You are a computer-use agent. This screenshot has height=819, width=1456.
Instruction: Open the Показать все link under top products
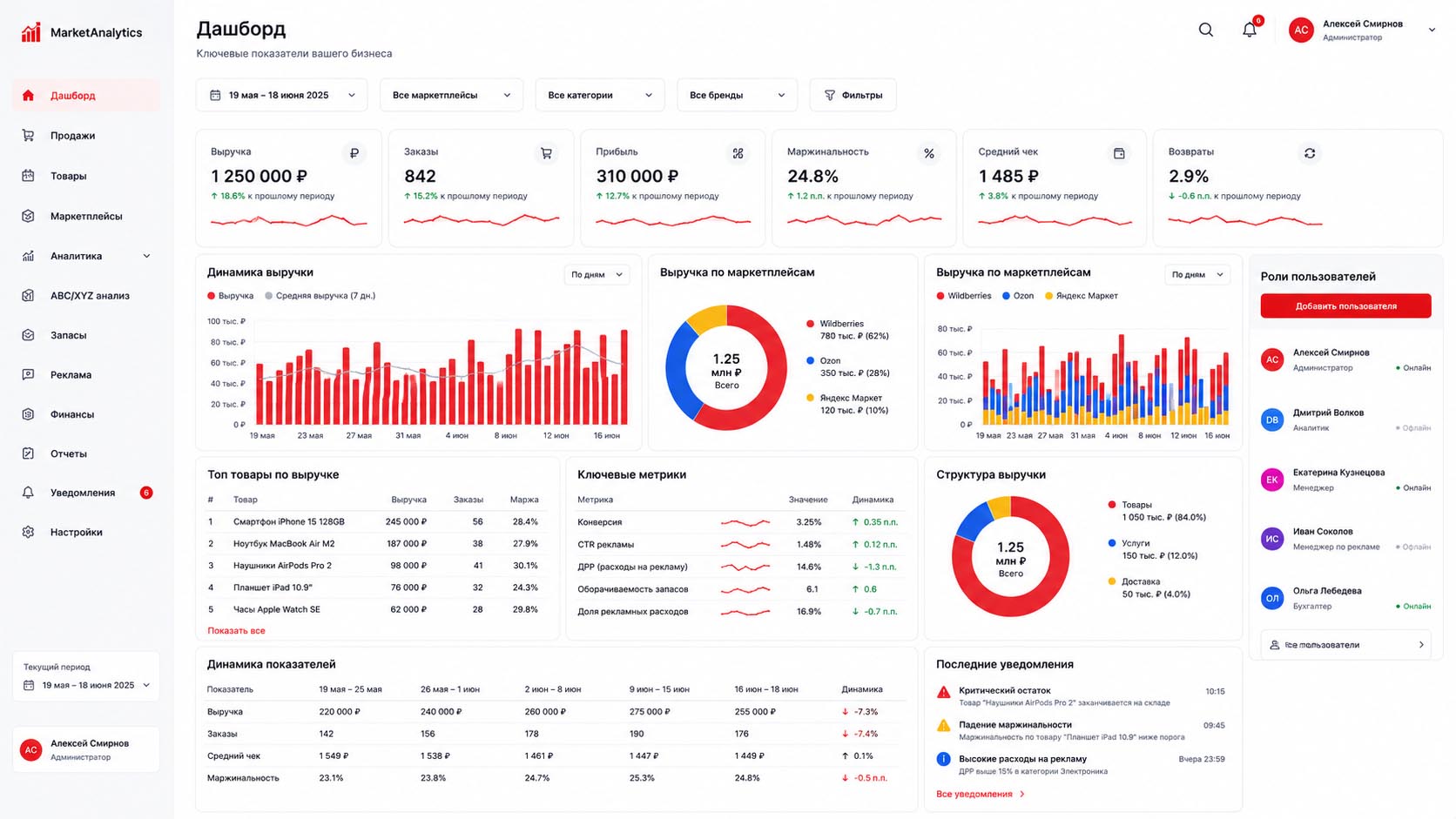pyautogui.click(x=236, y=630)
